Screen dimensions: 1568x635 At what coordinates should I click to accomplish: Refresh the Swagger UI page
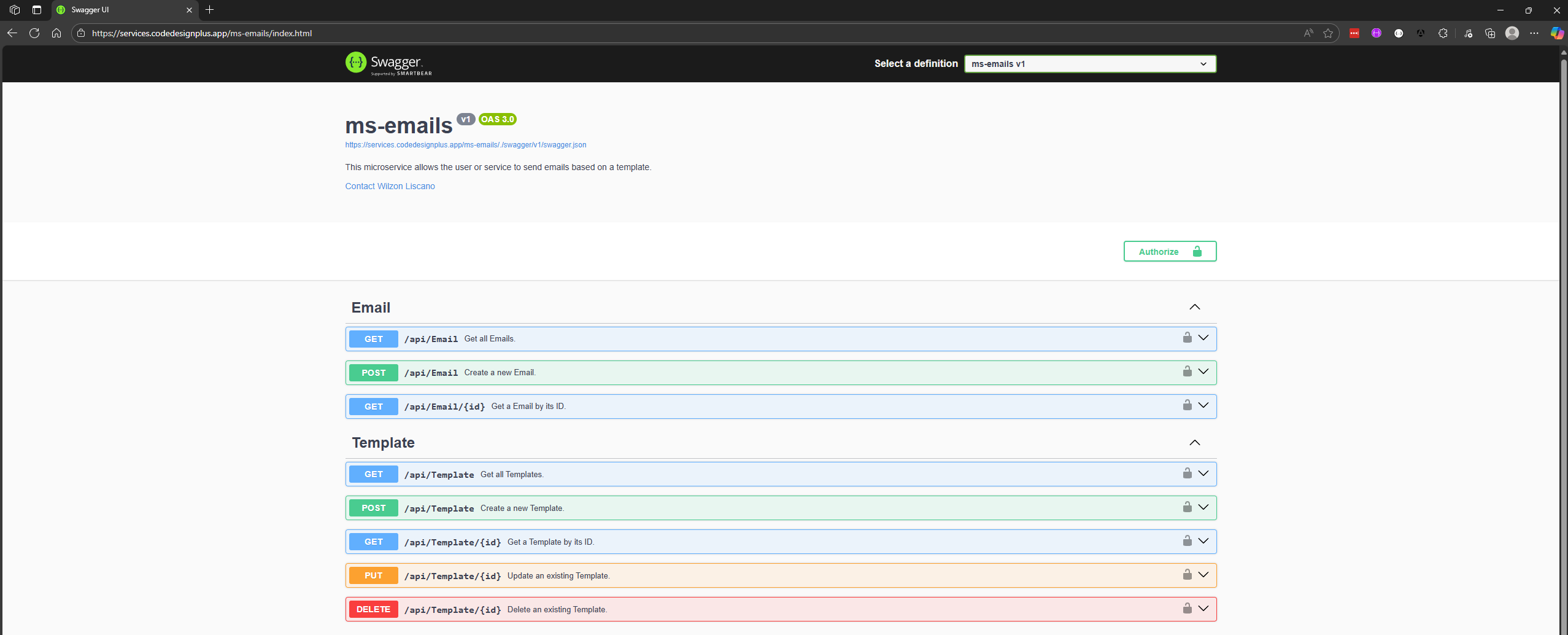(x=34, y=33)
